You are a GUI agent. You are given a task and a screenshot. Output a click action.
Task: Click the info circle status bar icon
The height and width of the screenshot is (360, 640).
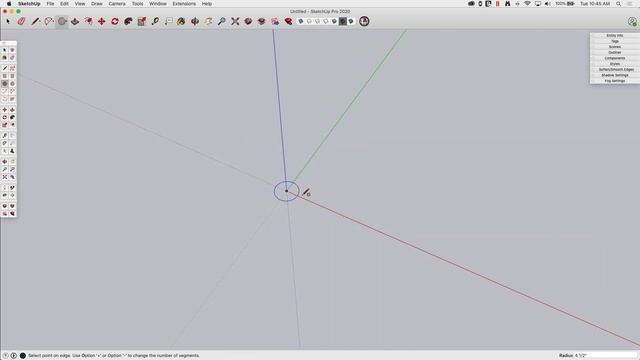[14, 356]
